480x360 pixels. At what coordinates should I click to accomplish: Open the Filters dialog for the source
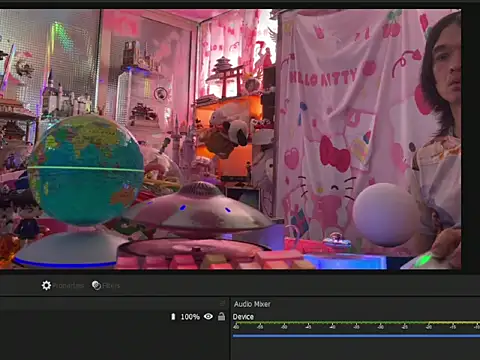(x=106, y=286)
